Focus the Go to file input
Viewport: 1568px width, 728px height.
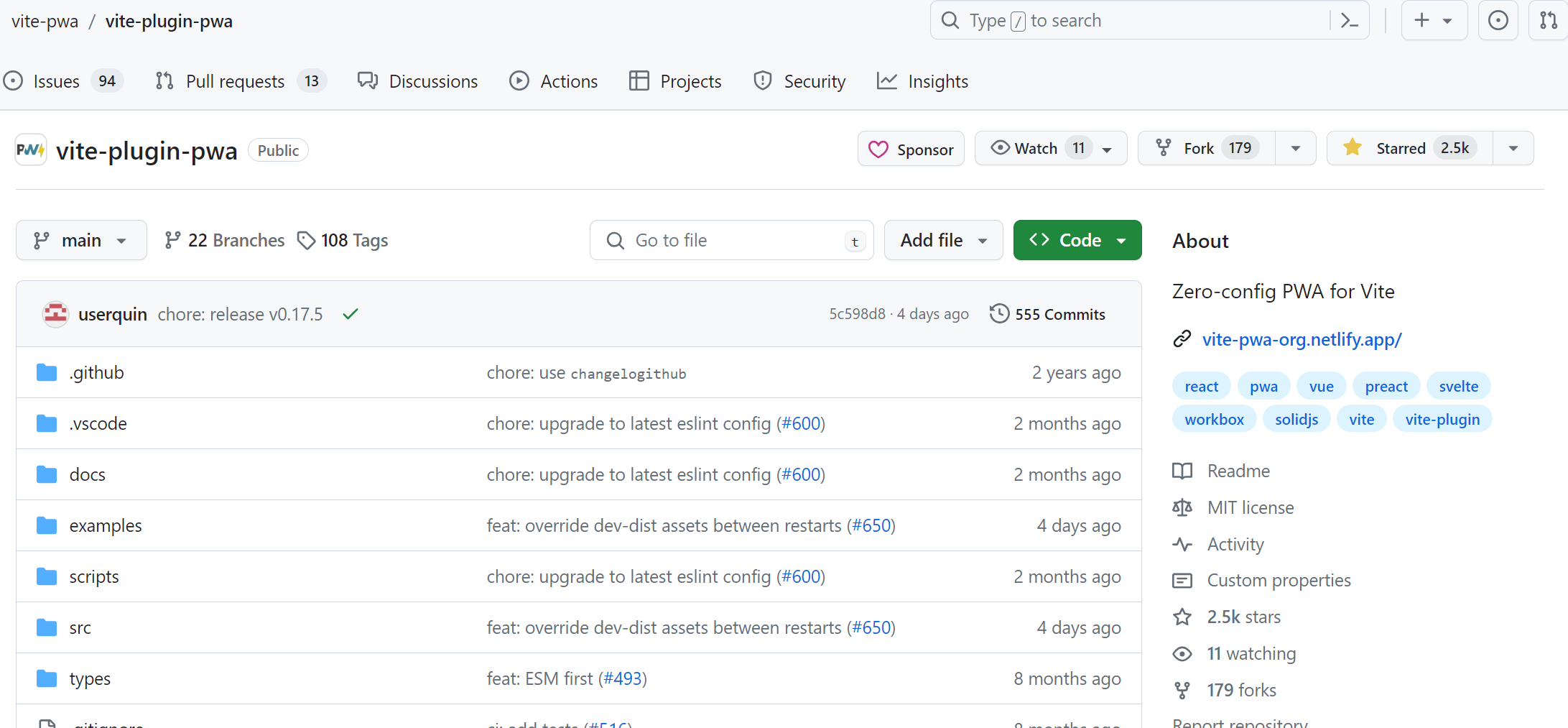pyautogui.click(x=731, y=240)
